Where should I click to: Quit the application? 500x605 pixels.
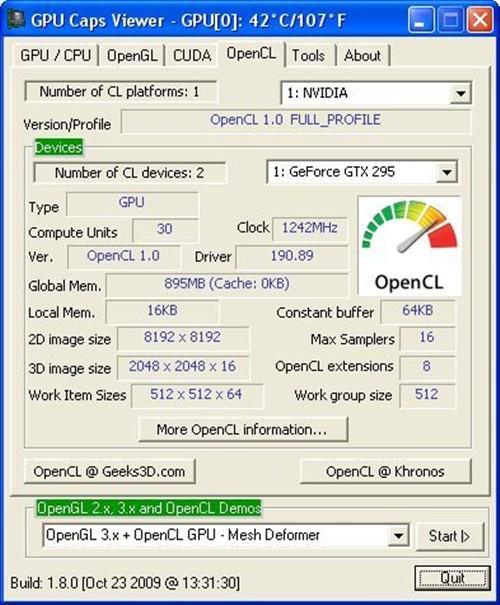coord(453,578)
